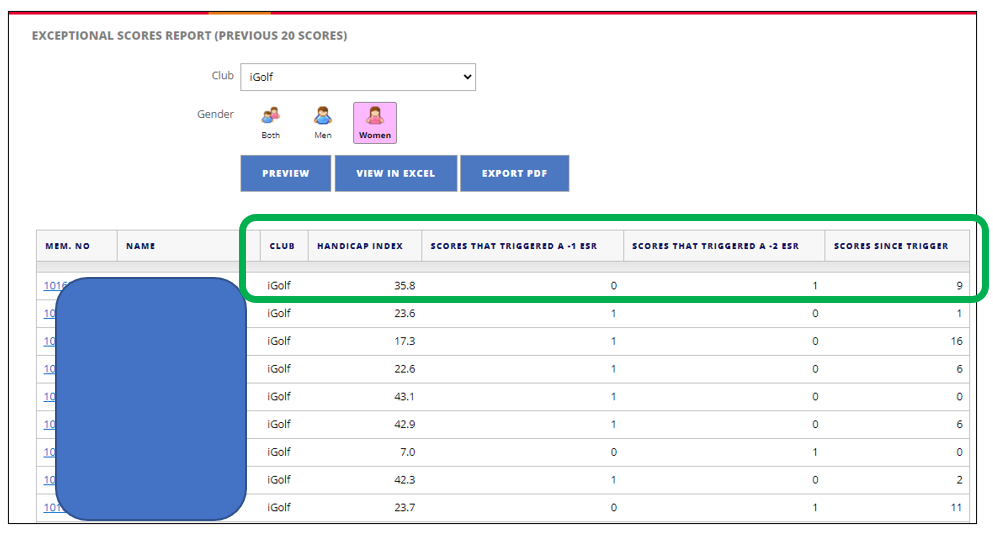Select the row with handicap index 17.3
This screenshot has width=993, height=534.
[x=503, y=341]
